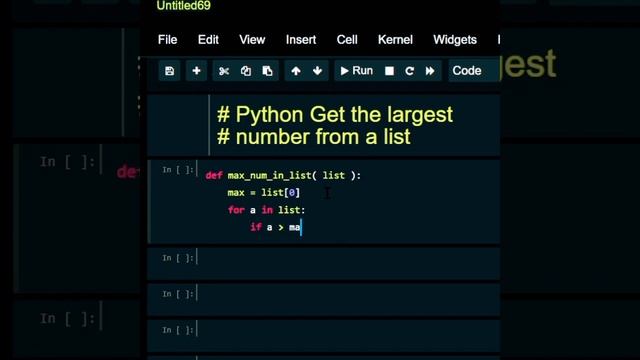The image size is (640, 360).
Task: Open the Insert menu
Action: (x=301, y=40)
